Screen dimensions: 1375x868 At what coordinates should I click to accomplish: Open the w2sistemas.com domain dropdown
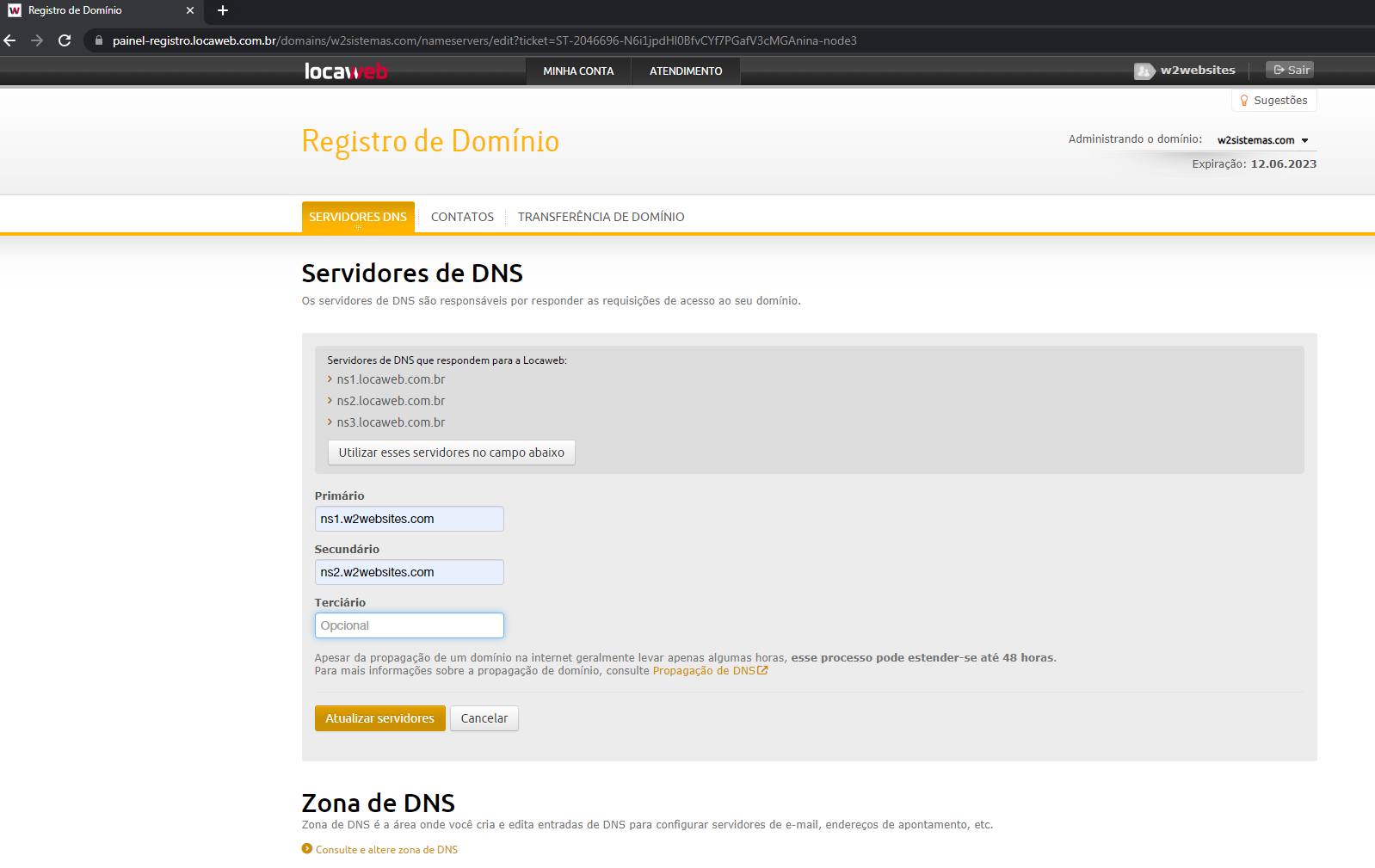(1262, 140)
